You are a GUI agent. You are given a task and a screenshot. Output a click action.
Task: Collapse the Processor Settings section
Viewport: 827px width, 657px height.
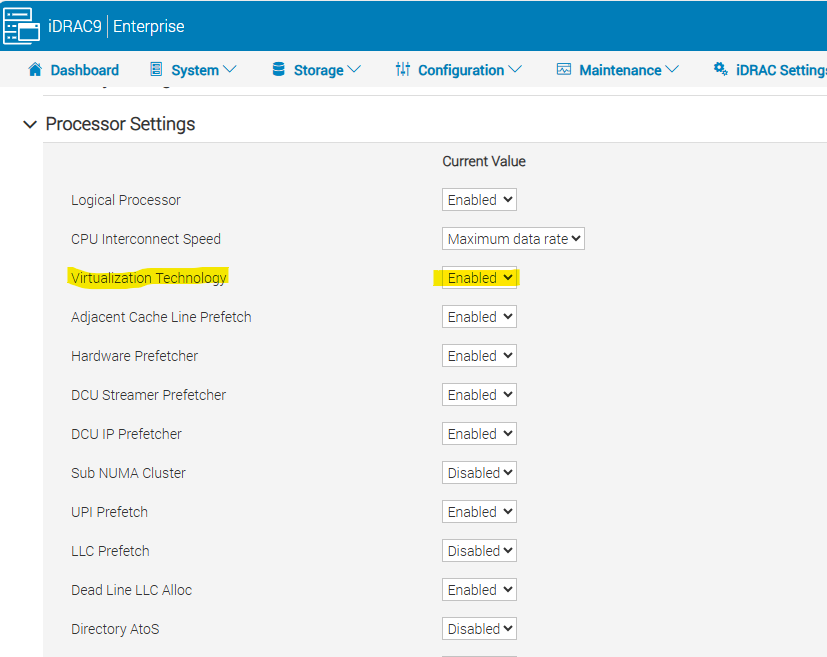tap(29, 124)
